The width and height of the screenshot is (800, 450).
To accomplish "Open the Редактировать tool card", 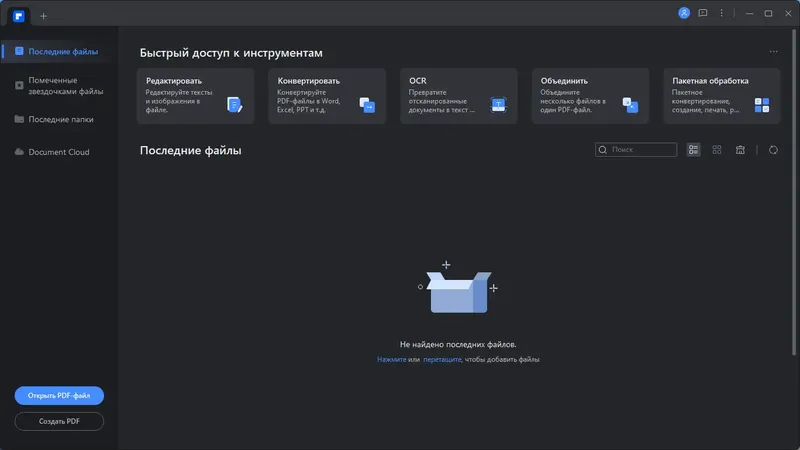I will pos(195,96).
